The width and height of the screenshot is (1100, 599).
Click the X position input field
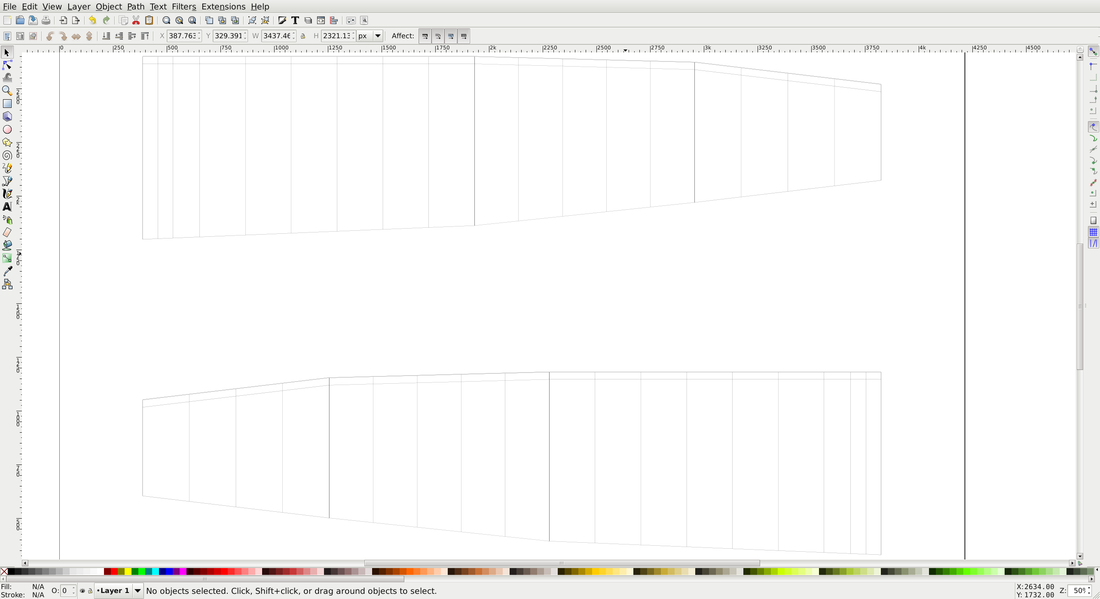click(x=182, y=36)
